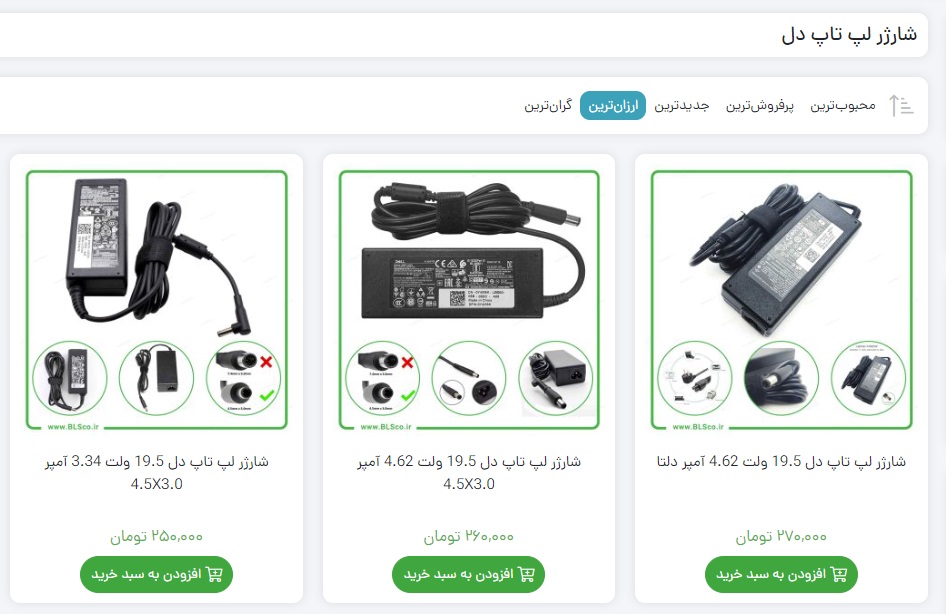Open the 4.62 آمپر 4.5X3.0 charger title
The height and width of the screenshot is (614, 946).
pos(469,473)
